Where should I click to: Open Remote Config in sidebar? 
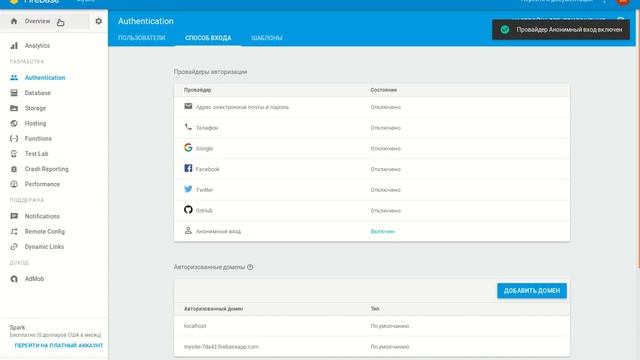(x=44, y=231)
